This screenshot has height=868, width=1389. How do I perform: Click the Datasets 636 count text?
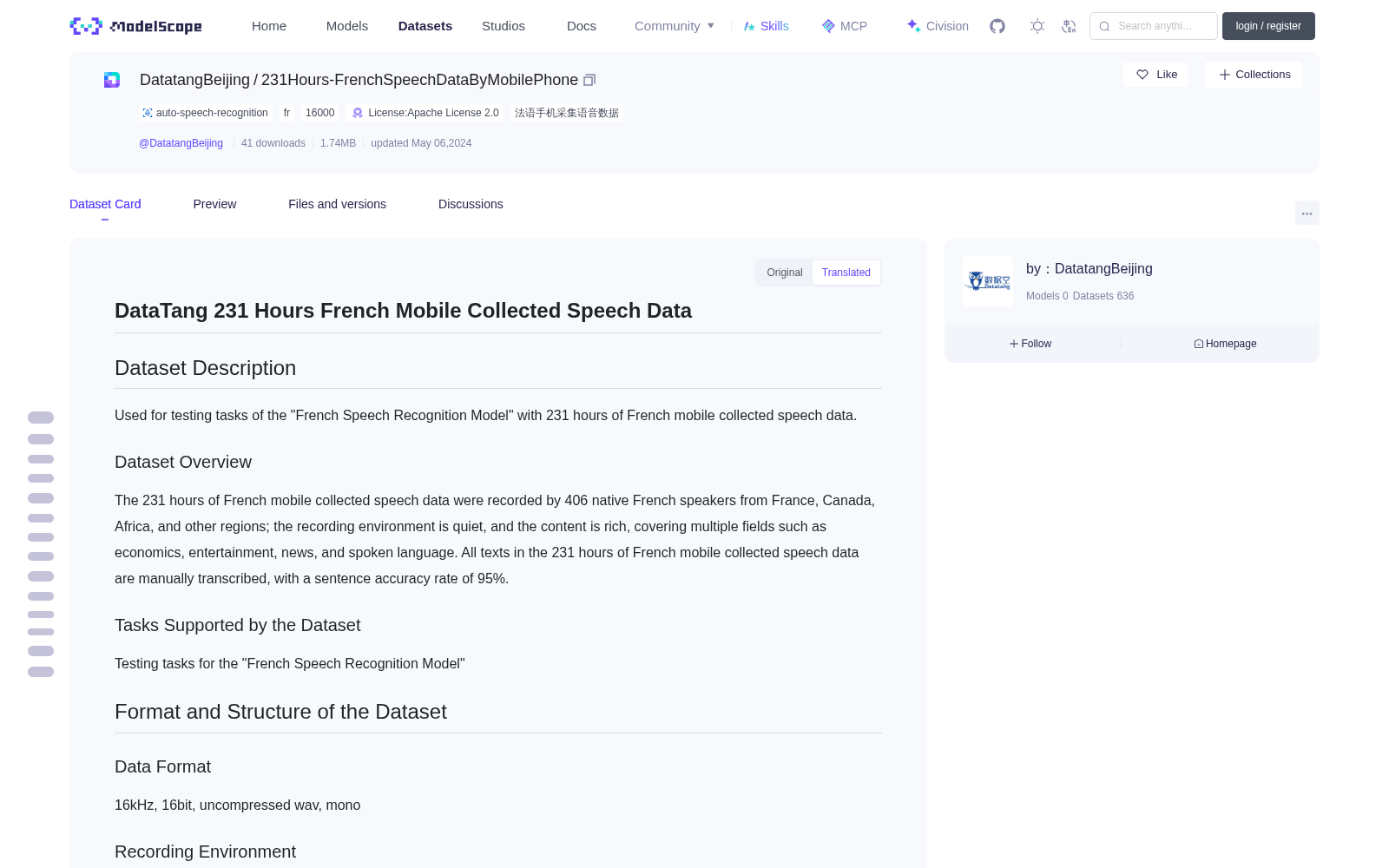point(1103,296)
